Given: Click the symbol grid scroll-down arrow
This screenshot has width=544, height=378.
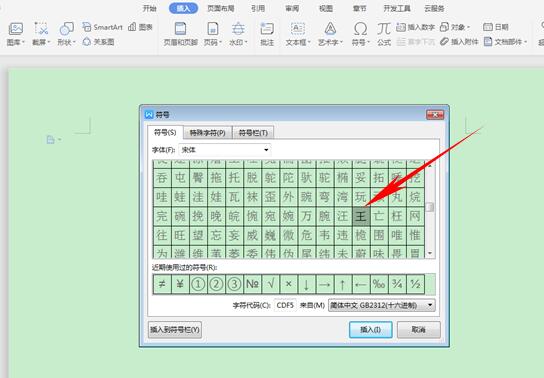Looking at the screenshot, I should click(430, 254).
